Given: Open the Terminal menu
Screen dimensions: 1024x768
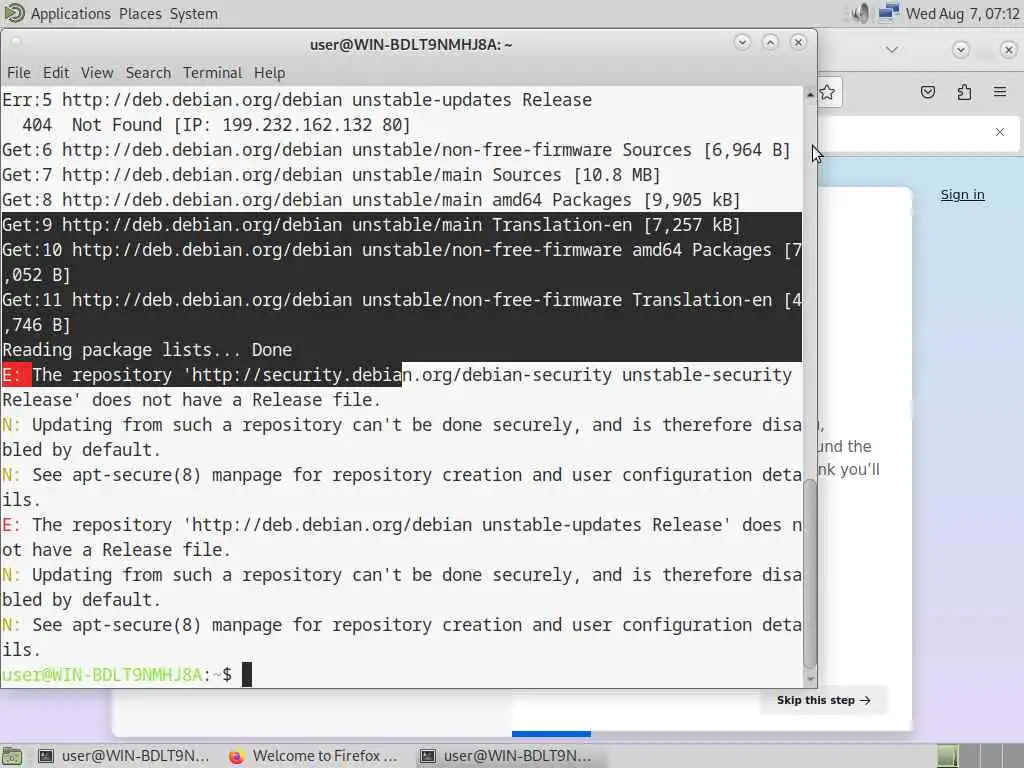Looking at the screenshot, I should coord(212,72).
